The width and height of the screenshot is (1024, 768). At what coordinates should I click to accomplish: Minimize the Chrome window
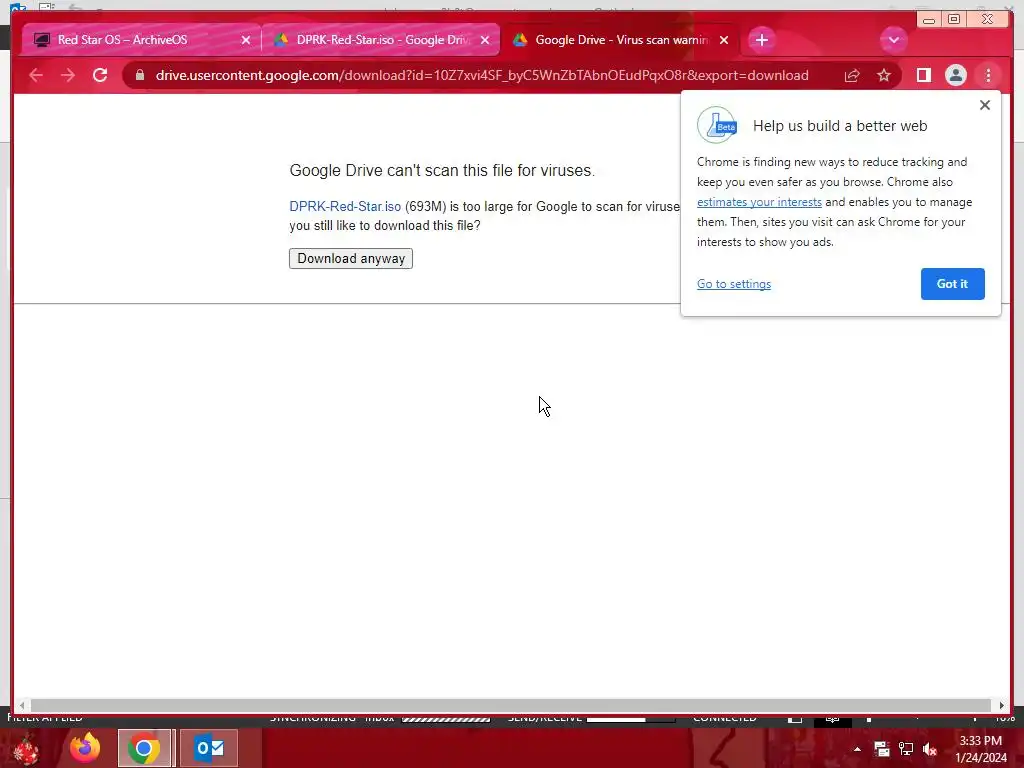pos(929,20)
